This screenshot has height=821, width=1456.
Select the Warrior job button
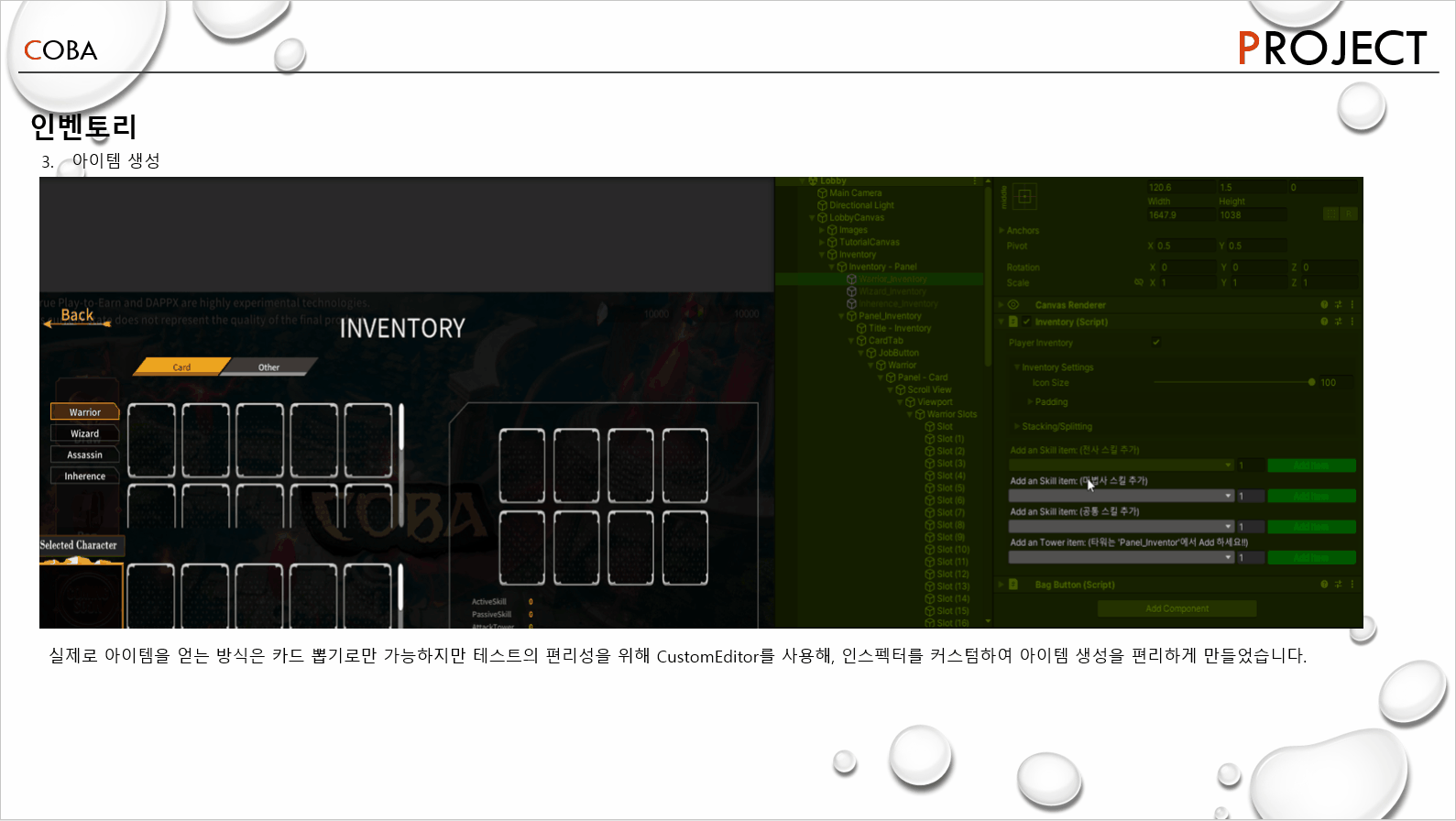(85, 412)
